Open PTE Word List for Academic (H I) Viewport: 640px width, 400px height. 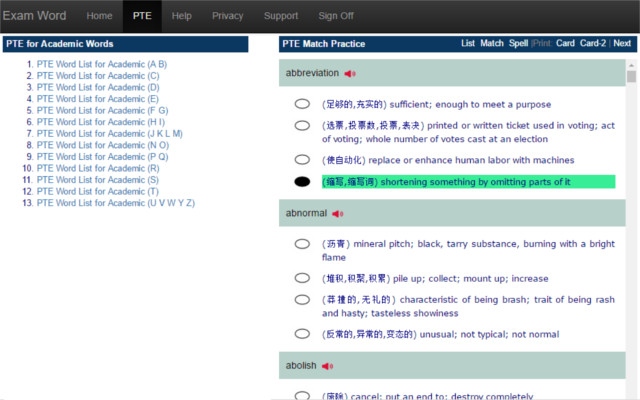pyautogui.click(x=101, y=122)
